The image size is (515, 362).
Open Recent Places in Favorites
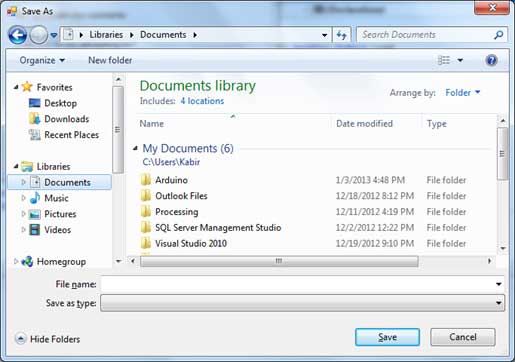coord(71,135)
